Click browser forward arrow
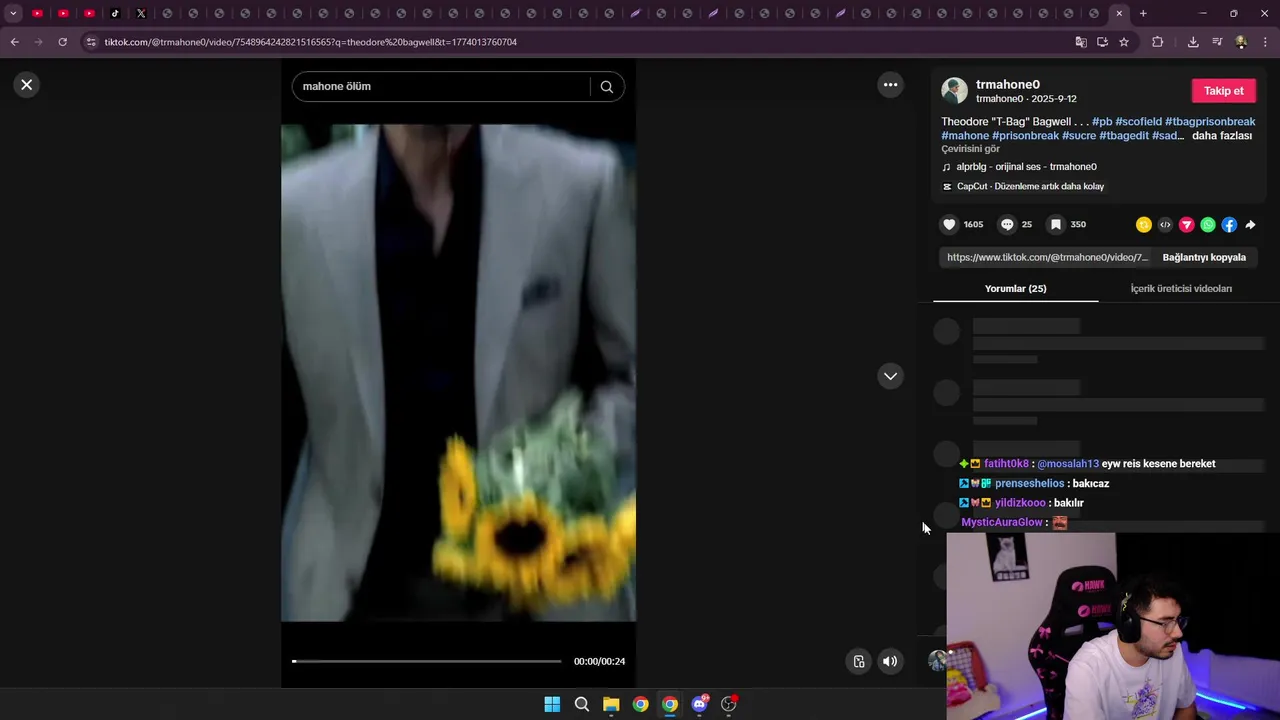Viewport: 1280px width, 720px height. [x=38, y=42]
